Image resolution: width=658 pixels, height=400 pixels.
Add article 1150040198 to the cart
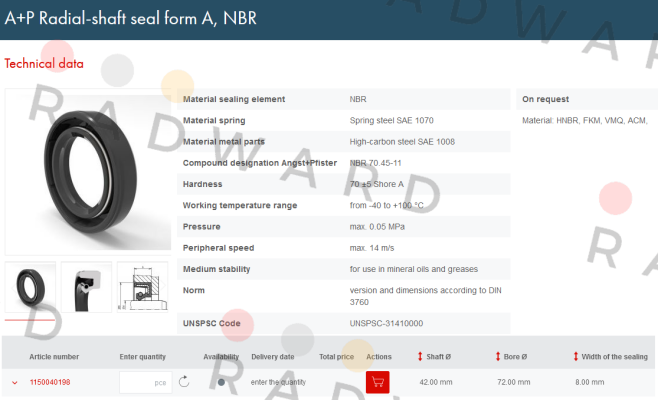click(377, 382)
